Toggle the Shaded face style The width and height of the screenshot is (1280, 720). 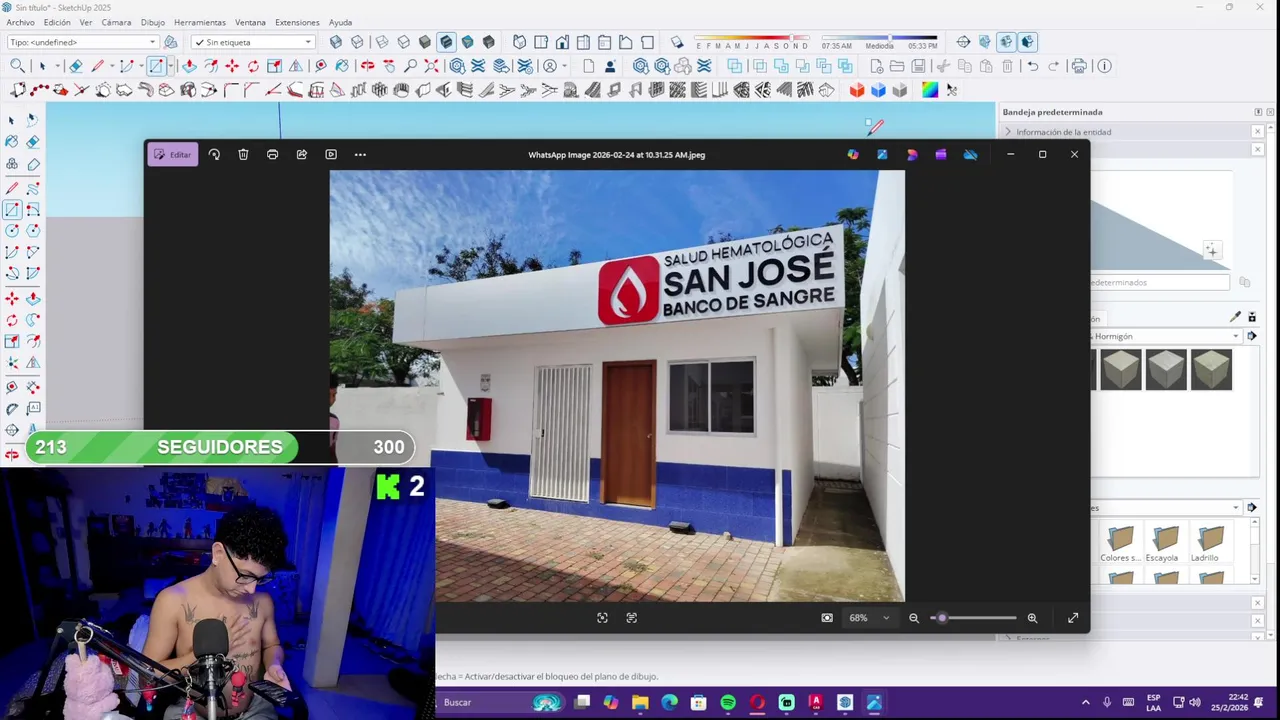point(425,42)
